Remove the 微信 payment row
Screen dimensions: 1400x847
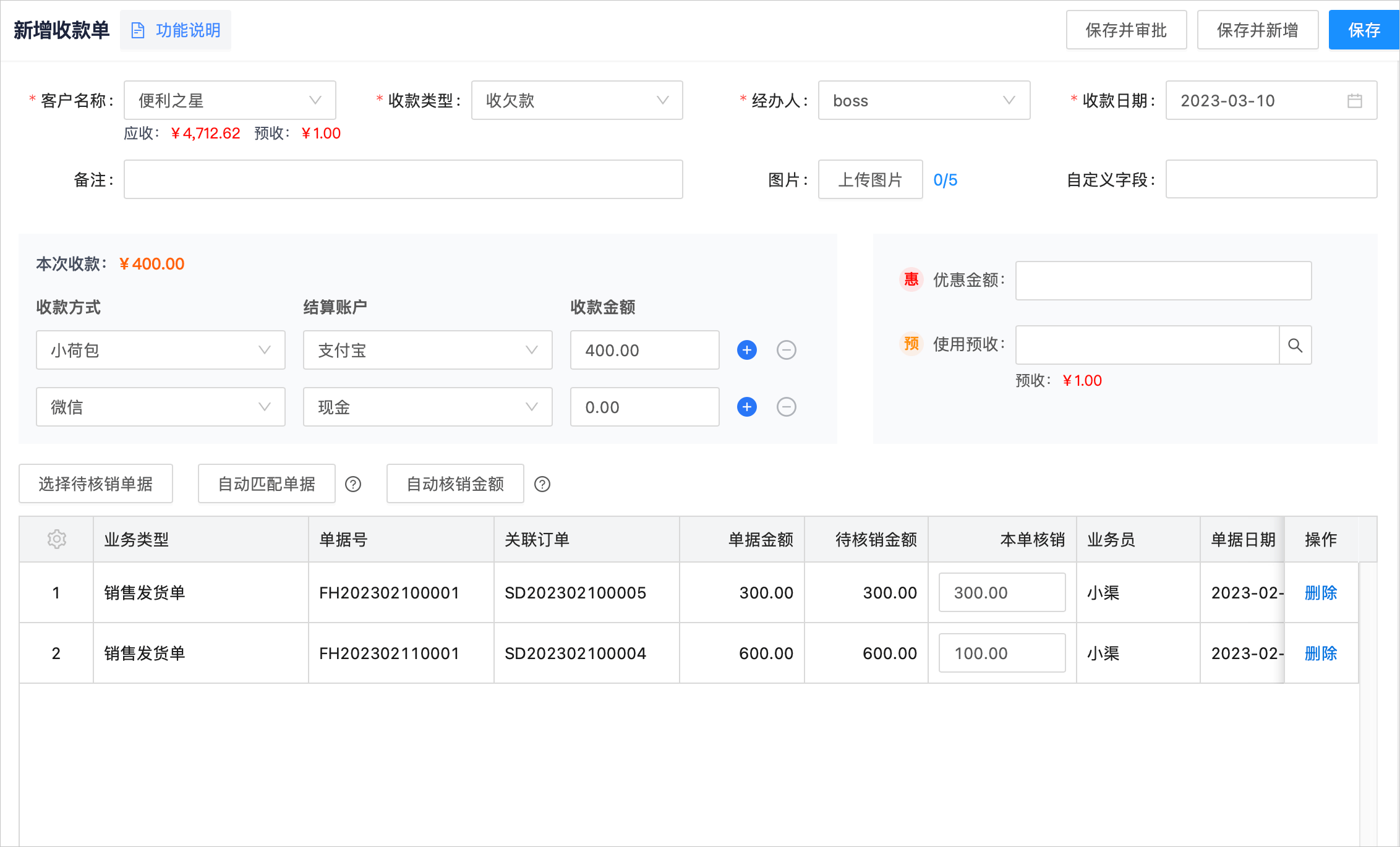[x=786, y=407]
